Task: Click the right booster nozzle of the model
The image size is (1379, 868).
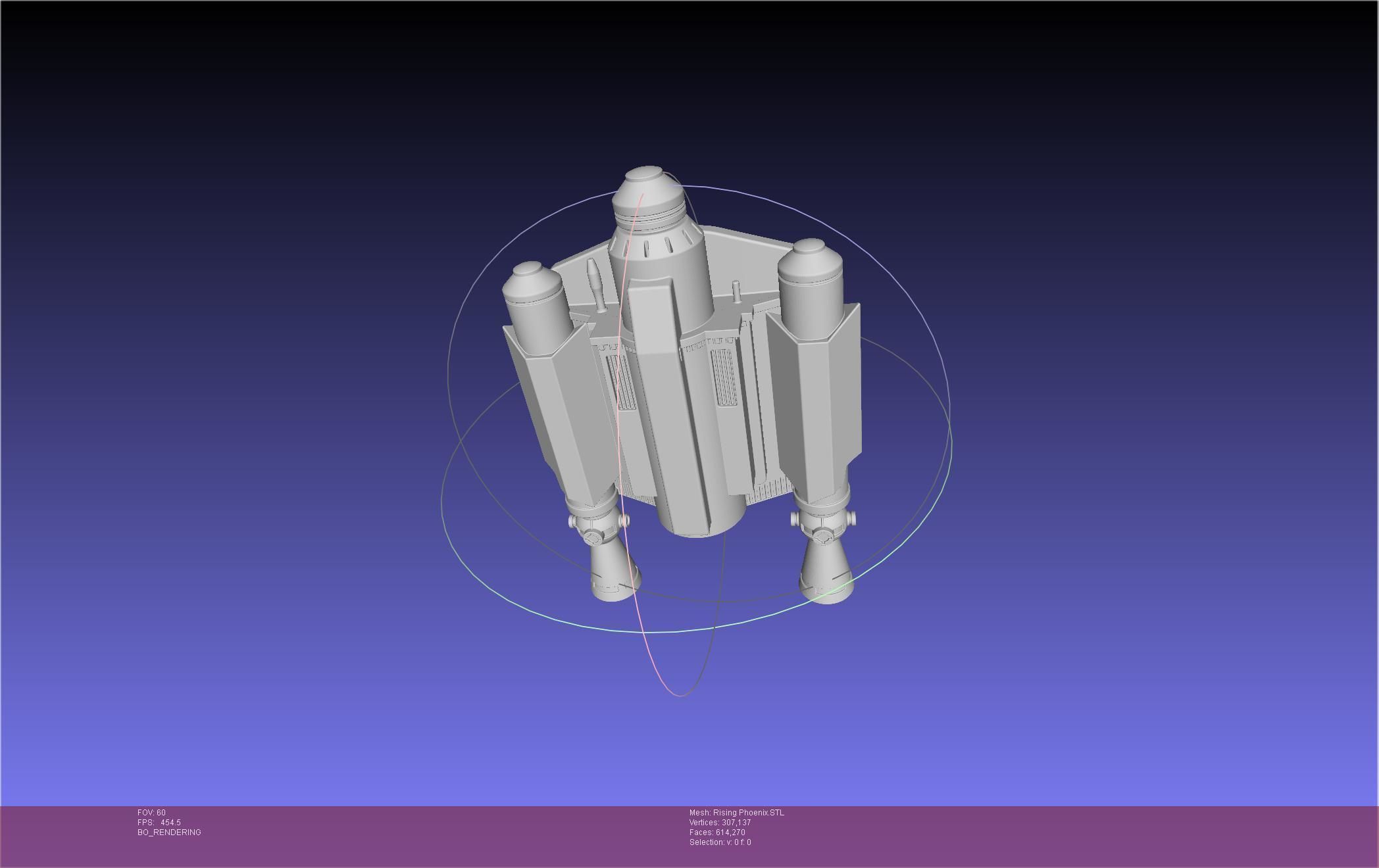Action: point(826,571)
